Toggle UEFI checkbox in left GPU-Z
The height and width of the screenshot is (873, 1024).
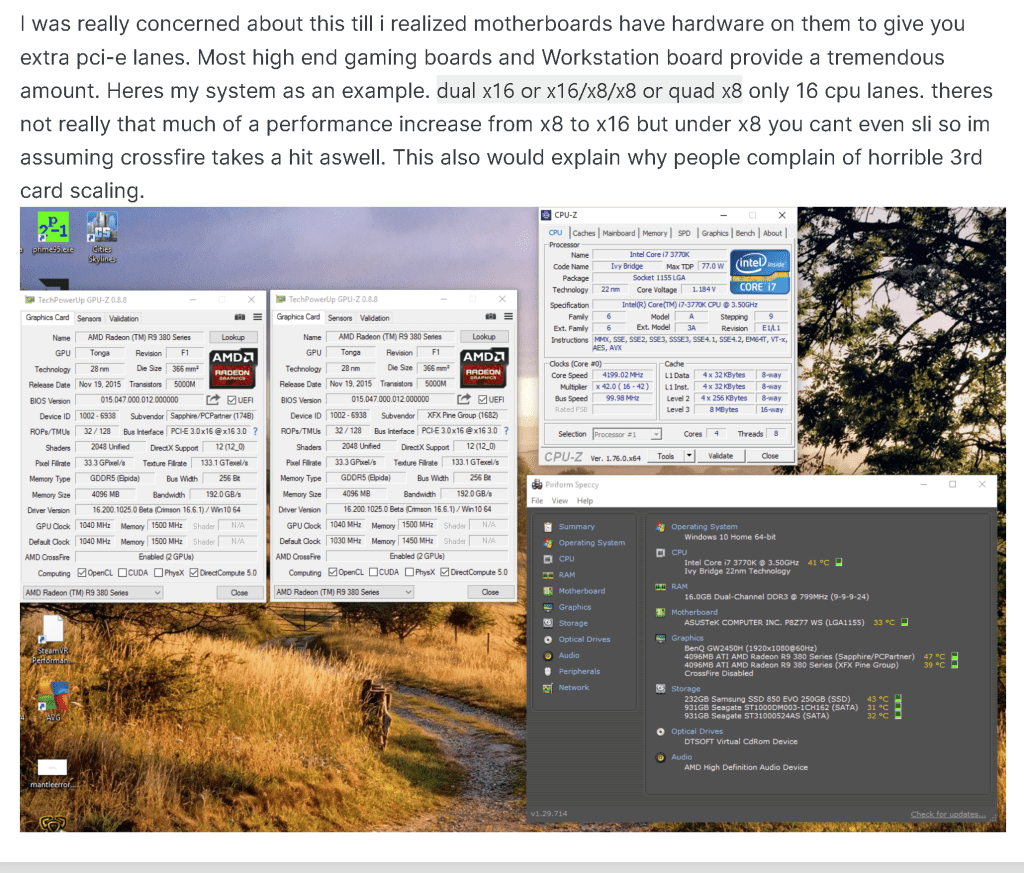tap(231, 400)
